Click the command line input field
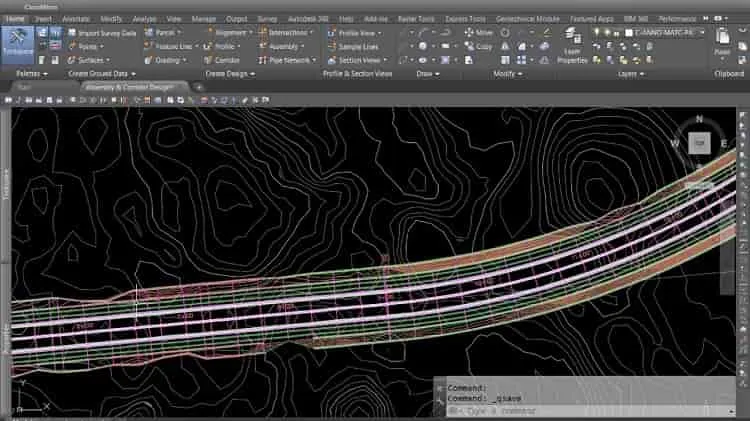This screenshot has height=421, width=750. point(588,410)
